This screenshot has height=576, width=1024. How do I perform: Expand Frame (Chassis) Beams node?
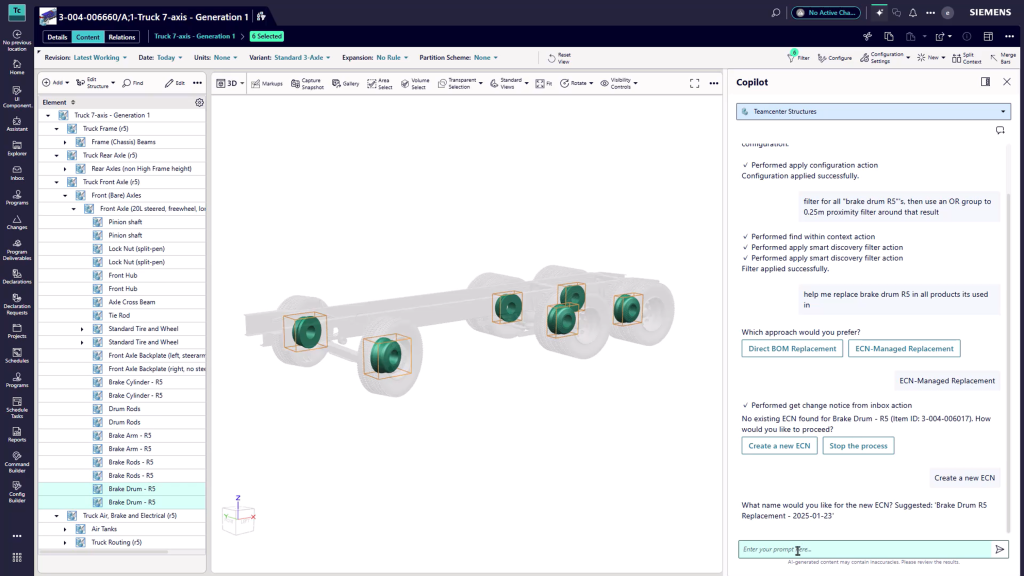pyautogui.click(x=65, y=142)
